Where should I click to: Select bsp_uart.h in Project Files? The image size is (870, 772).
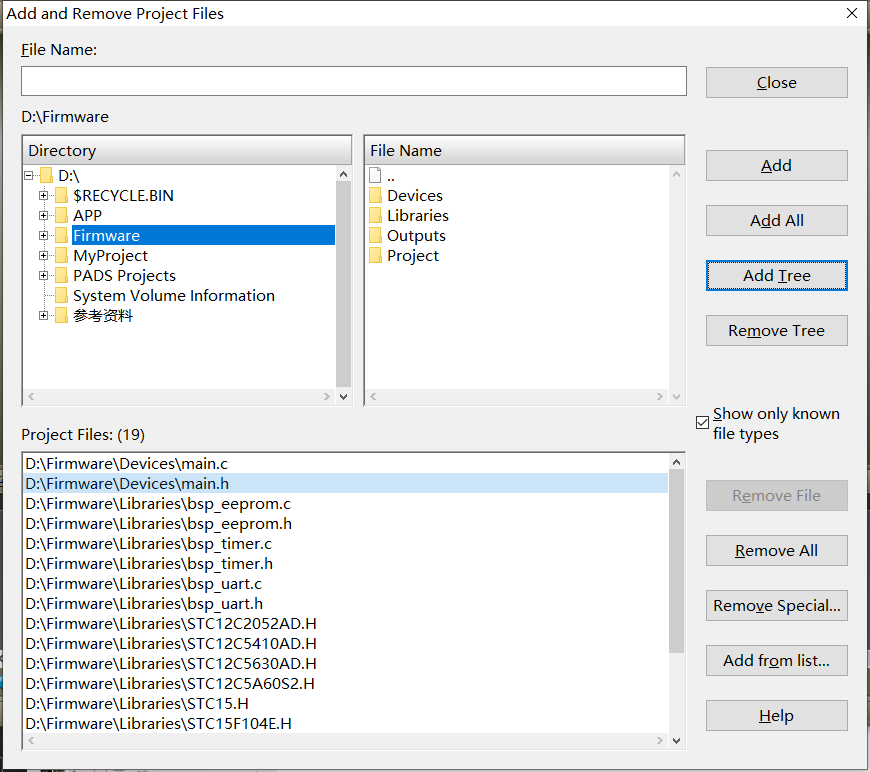tap(346, 603)
